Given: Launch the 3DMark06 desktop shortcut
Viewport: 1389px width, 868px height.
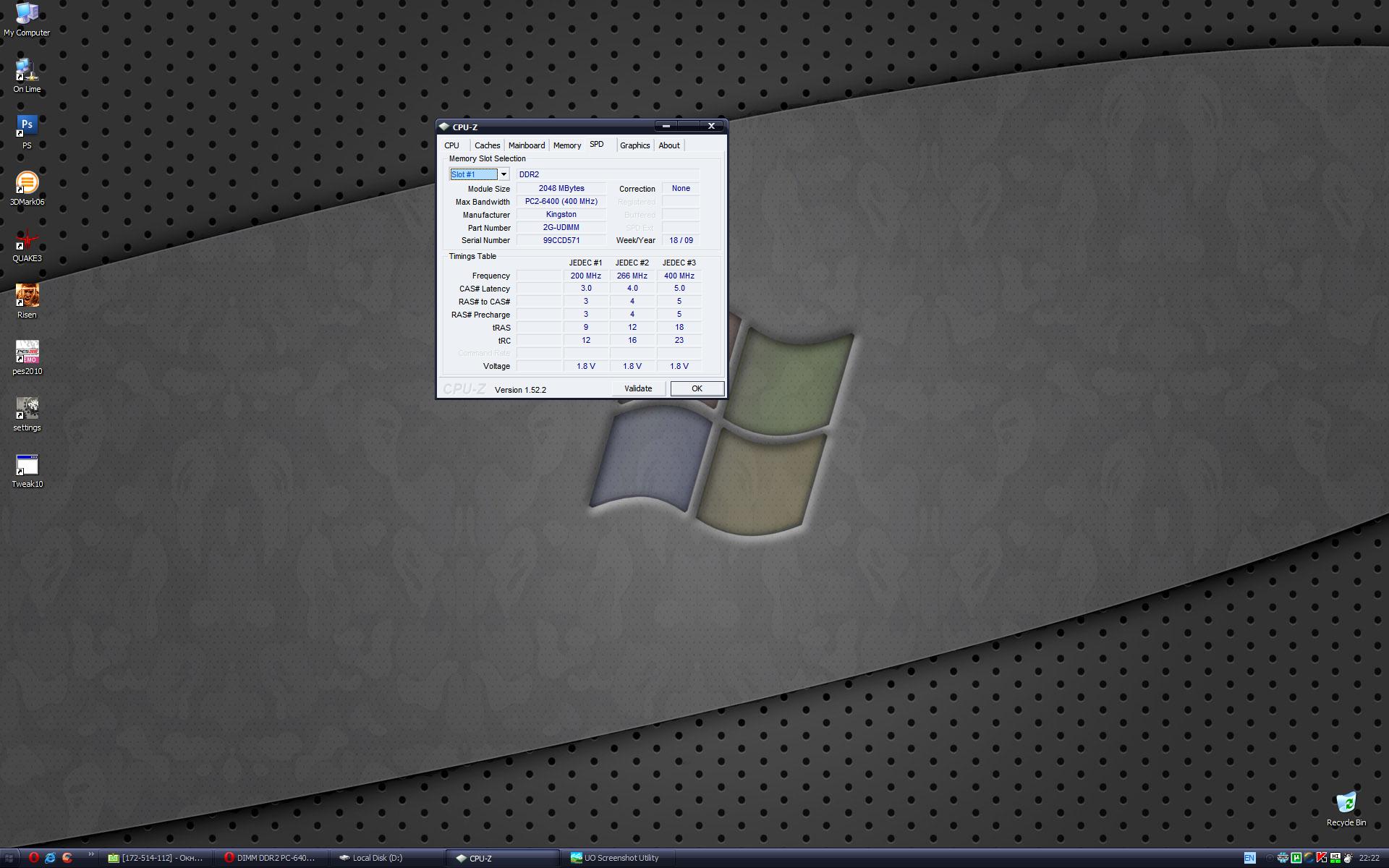Looking at the screenshot, I should click(x=27, y=189).
